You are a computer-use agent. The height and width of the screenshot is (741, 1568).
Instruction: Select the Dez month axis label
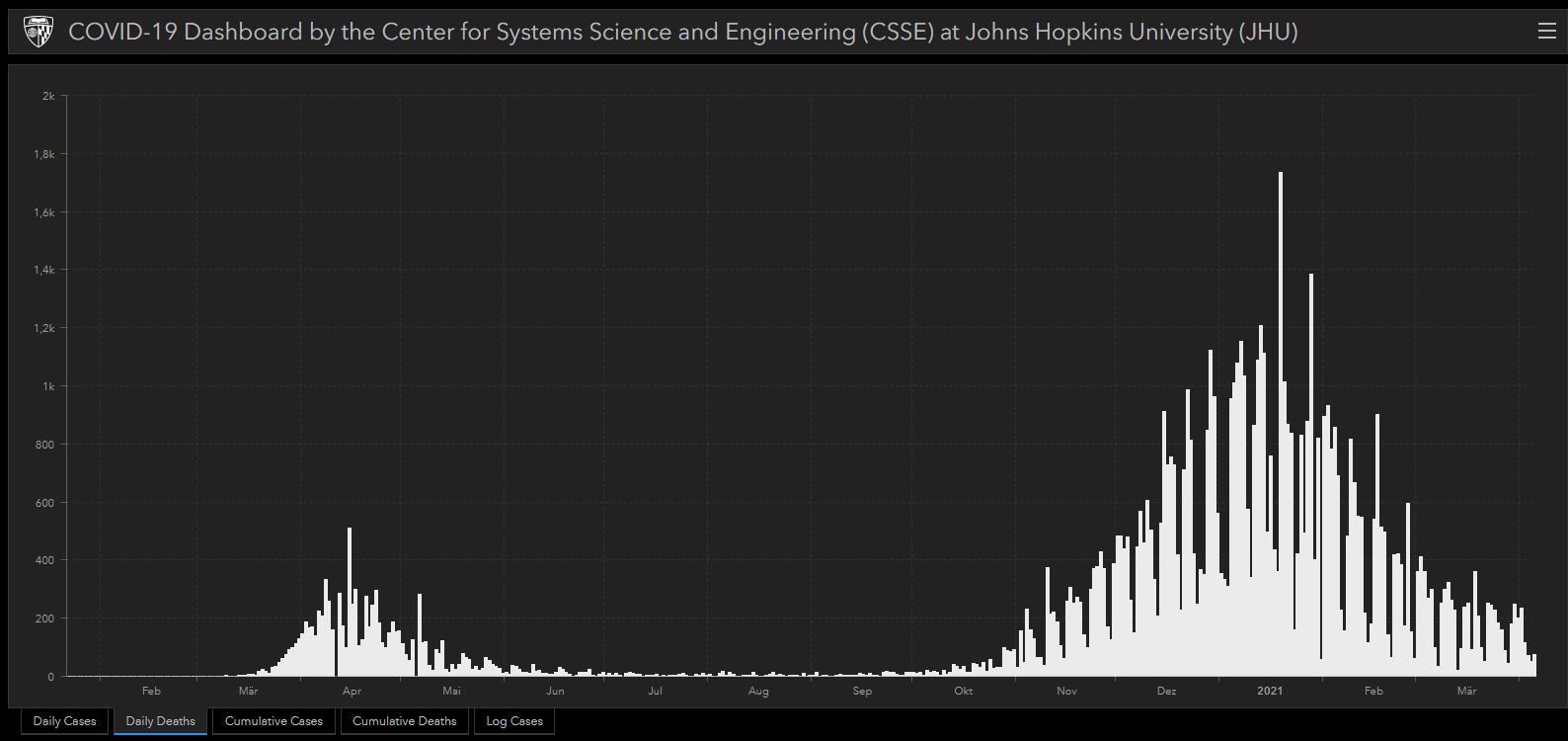pyautogui.click(x=1167, y=691)
